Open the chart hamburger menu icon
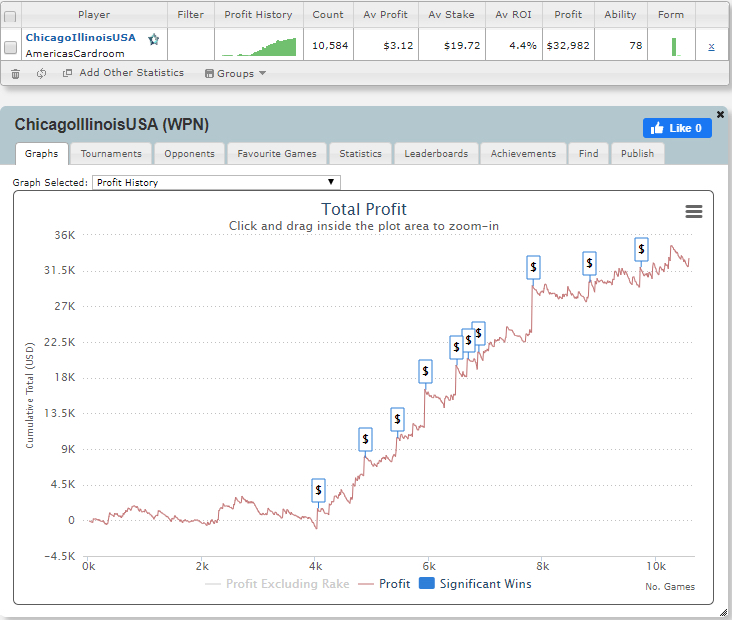 pos(693,211)
